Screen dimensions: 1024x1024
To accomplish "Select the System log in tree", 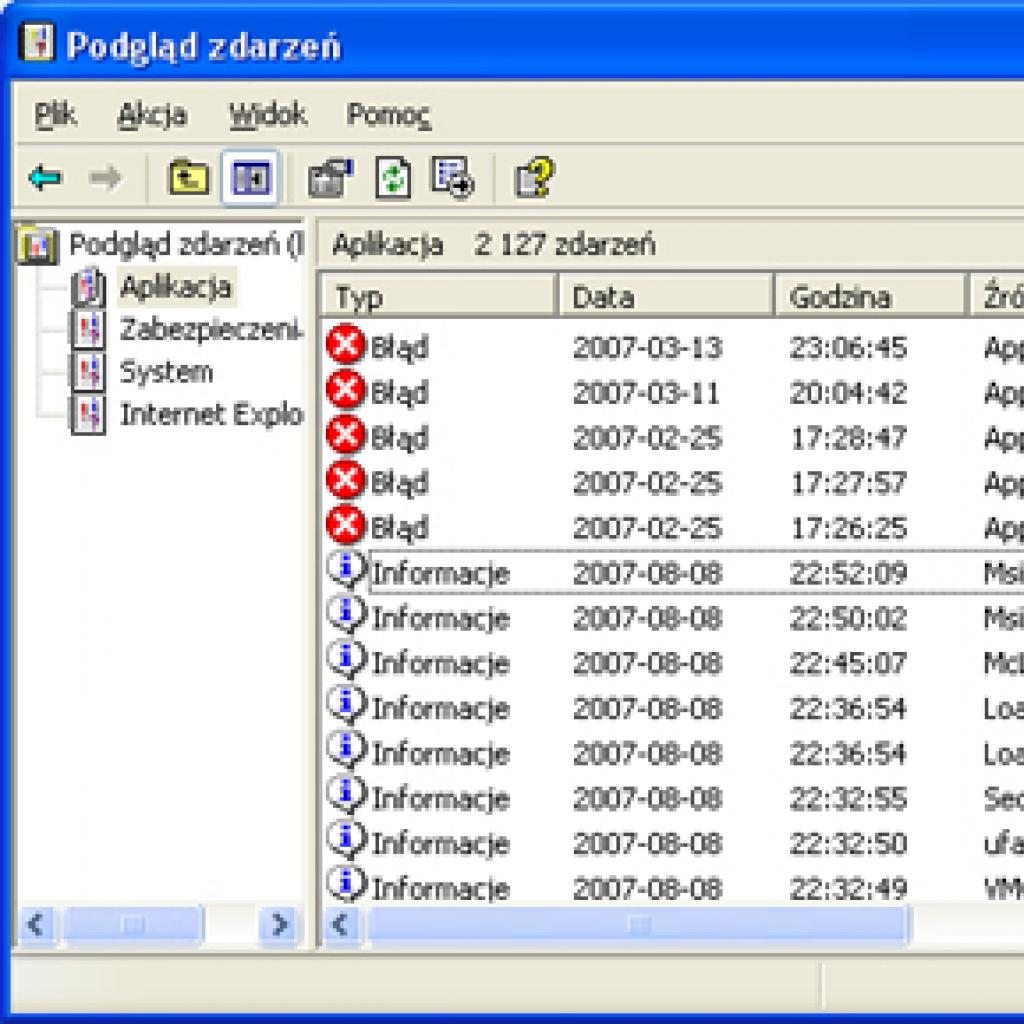I will (x=165, y=372).
